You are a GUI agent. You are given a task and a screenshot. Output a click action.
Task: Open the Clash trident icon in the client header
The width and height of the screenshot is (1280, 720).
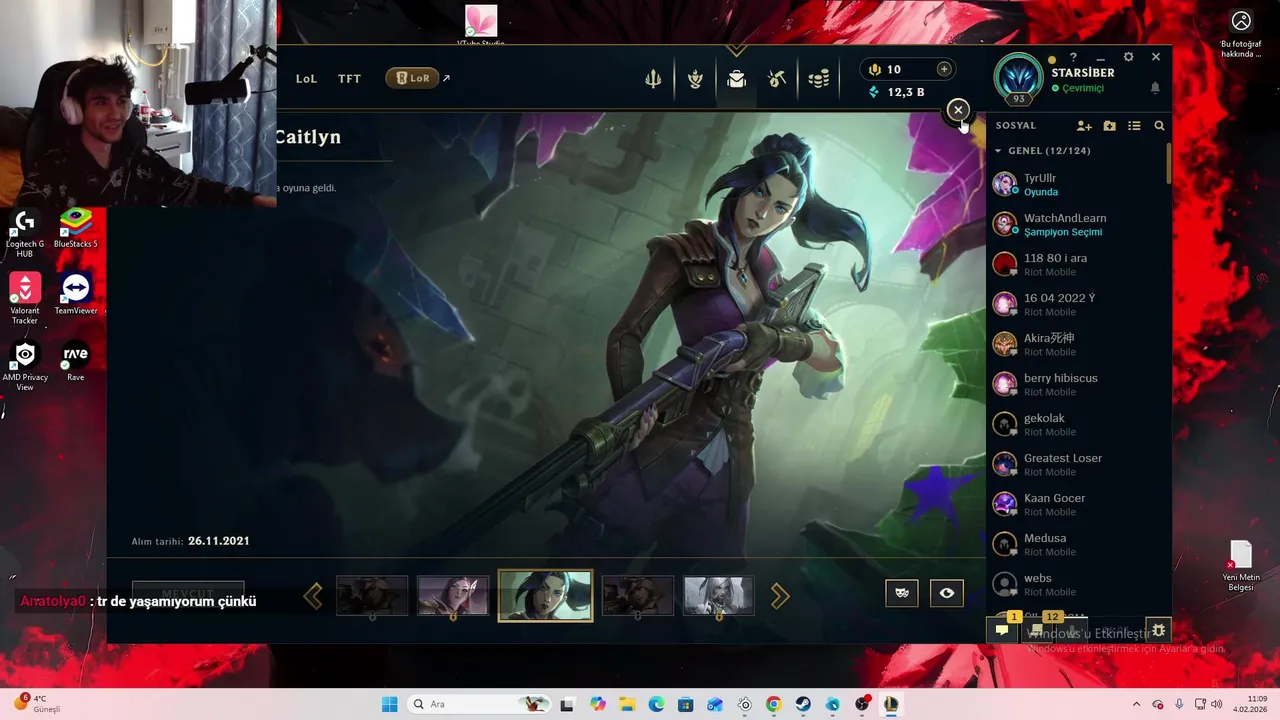tap(653, 79)
